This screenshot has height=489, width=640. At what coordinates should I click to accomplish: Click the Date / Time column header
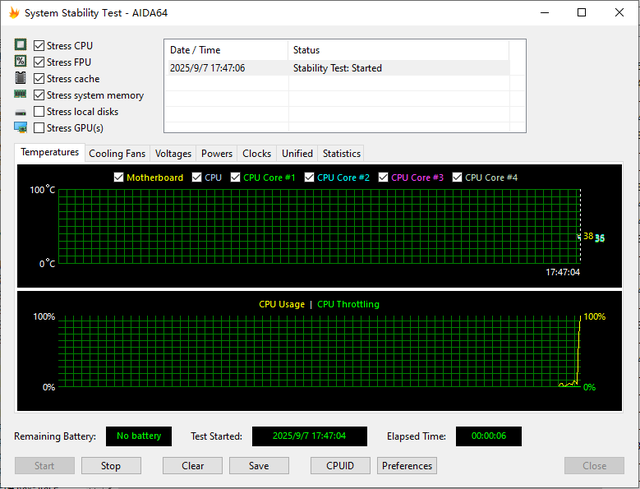click(227, 50)
